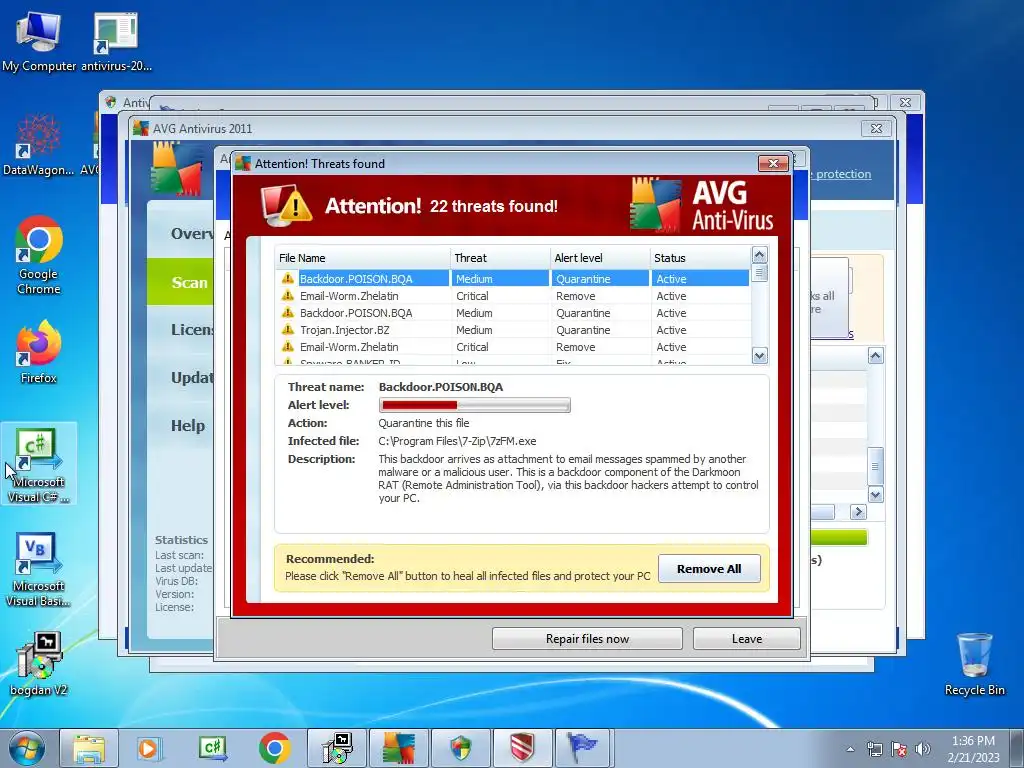Click the installer disc taskbar icon
The image size is (1024, 768).
pos(337,748)
